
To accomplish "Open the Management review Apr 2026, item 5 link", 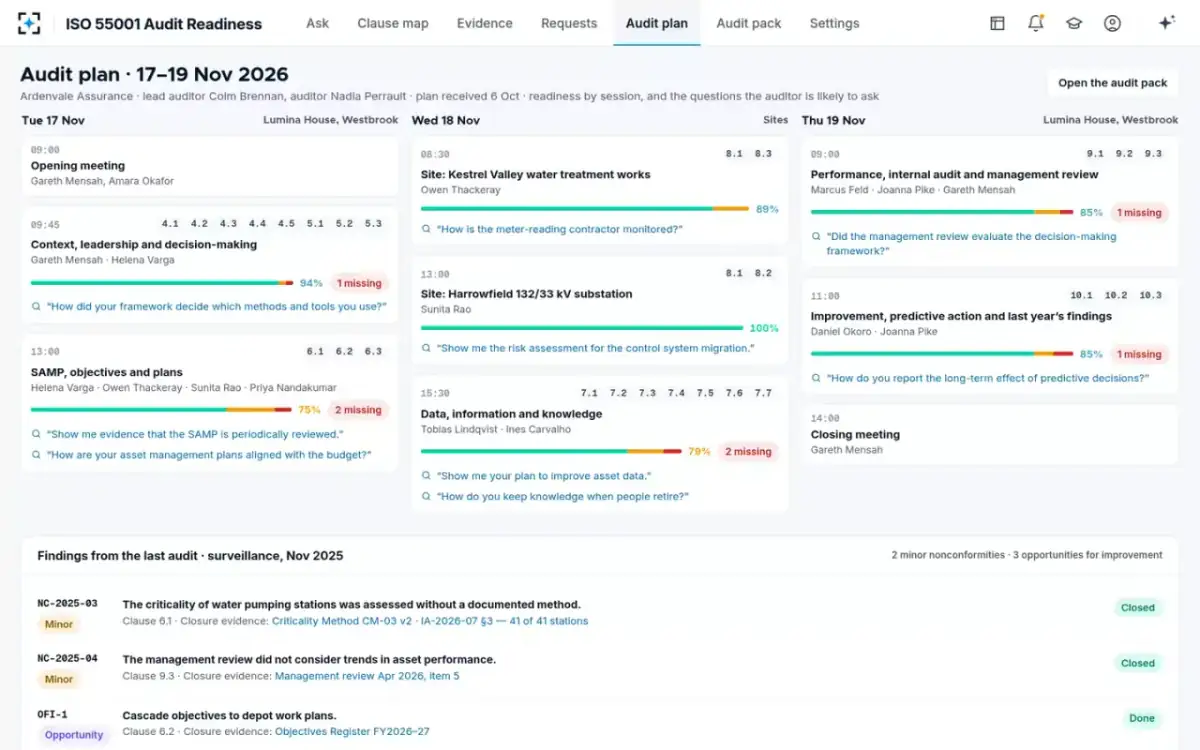I will (367, 676).
